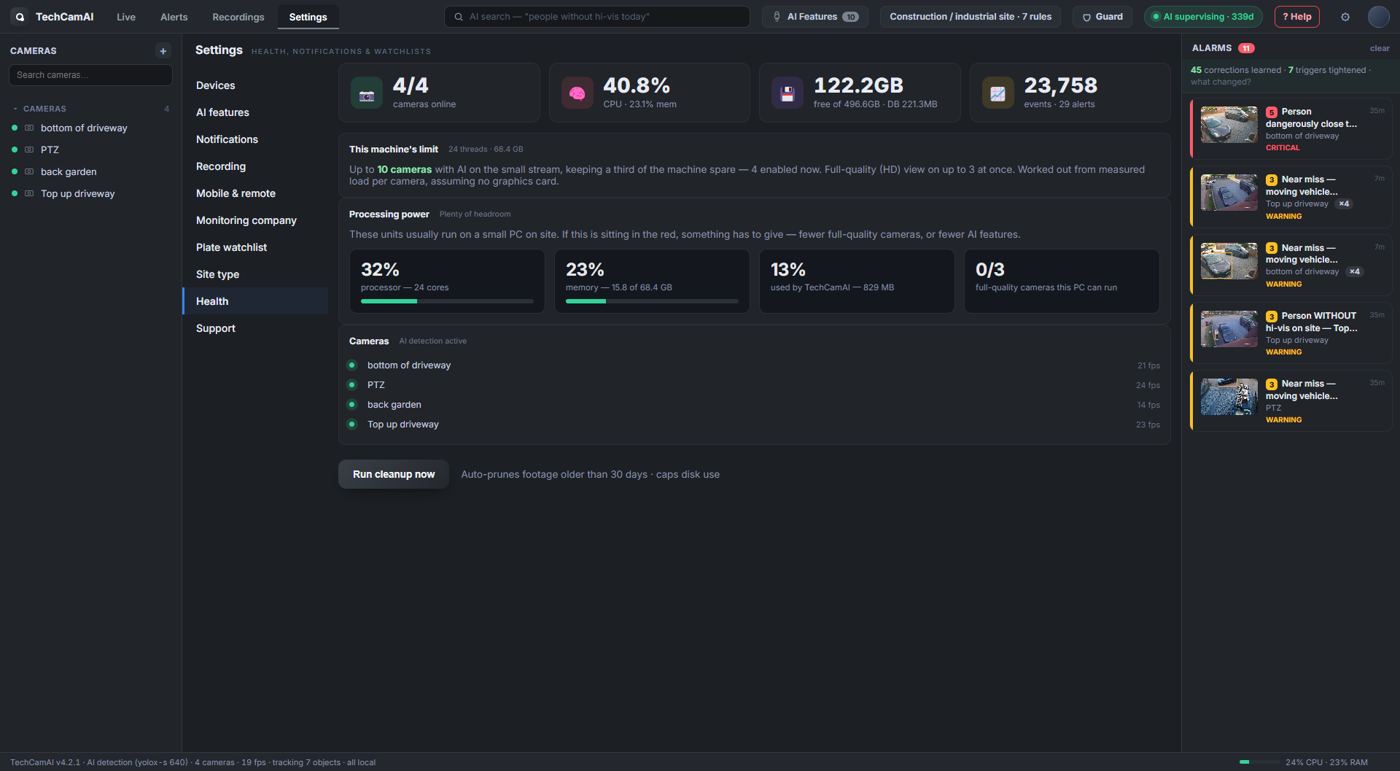The image size is (1400, 771).
Task: Click green status dot for PTZ in Health list
Action: 352,385
